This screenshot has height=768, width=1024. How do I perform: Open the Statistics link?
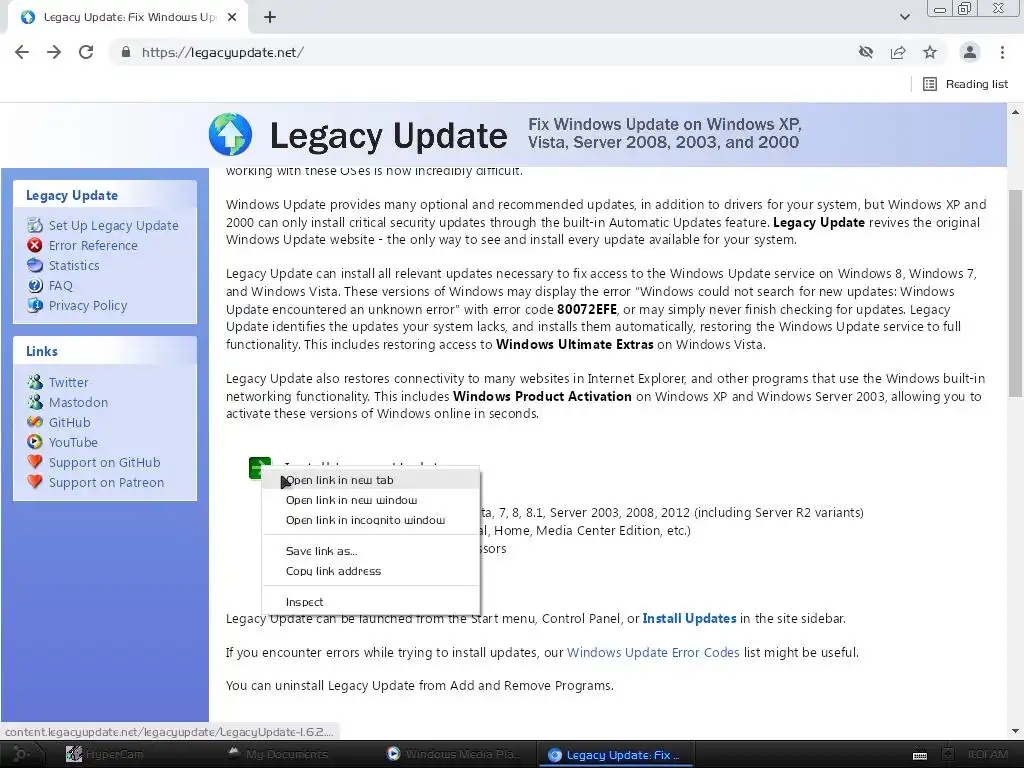[x=74, y=265]
